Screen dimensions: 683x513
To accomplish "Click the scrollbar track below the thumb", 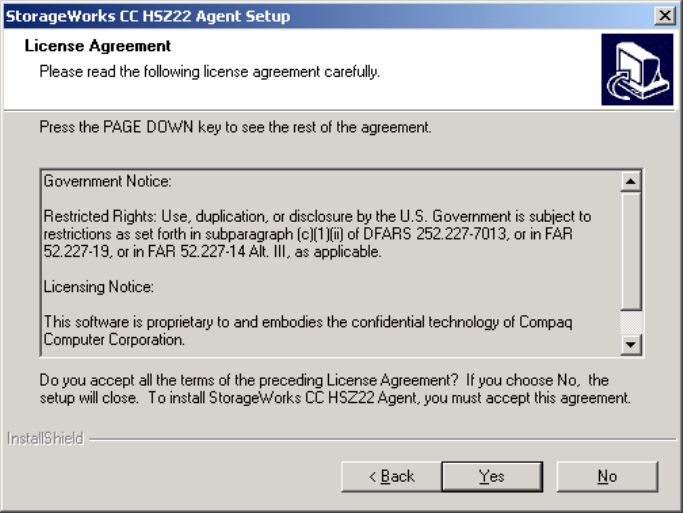I will (630, 323).
